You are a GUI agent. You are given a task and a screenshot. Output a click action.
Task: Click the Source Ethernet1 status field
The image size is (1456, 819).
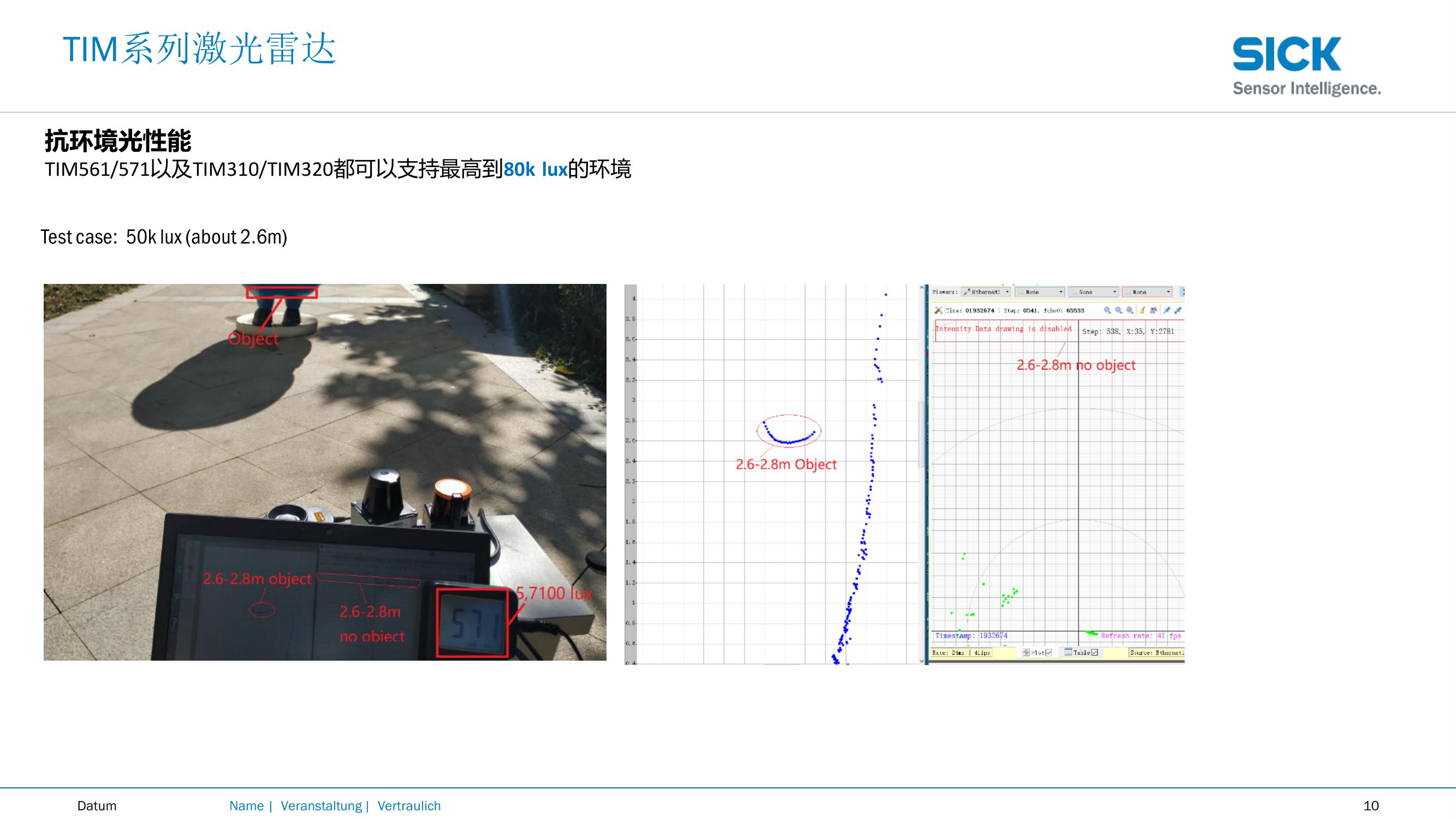1156,653
